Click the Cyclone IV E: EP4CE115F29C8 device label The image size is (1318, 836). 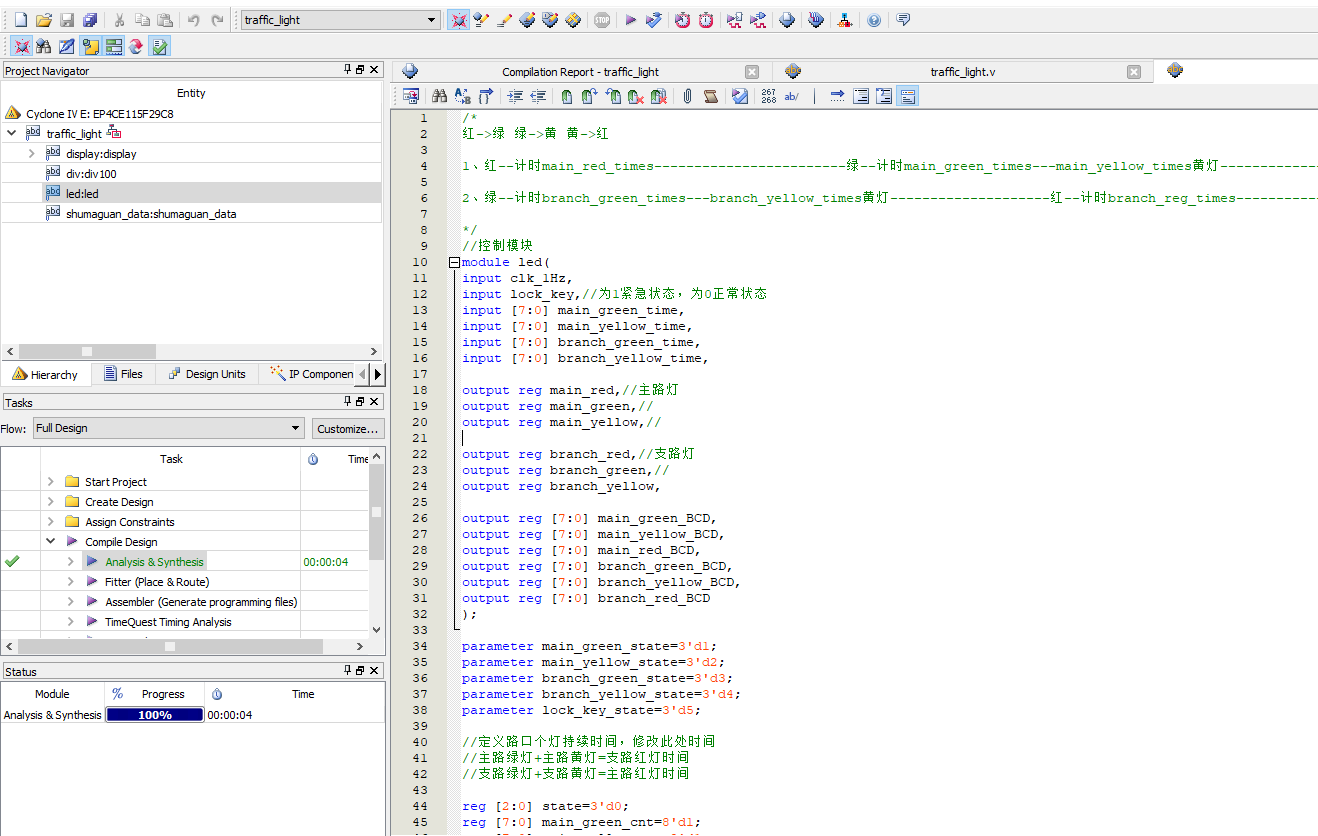[x=99, y=114]
